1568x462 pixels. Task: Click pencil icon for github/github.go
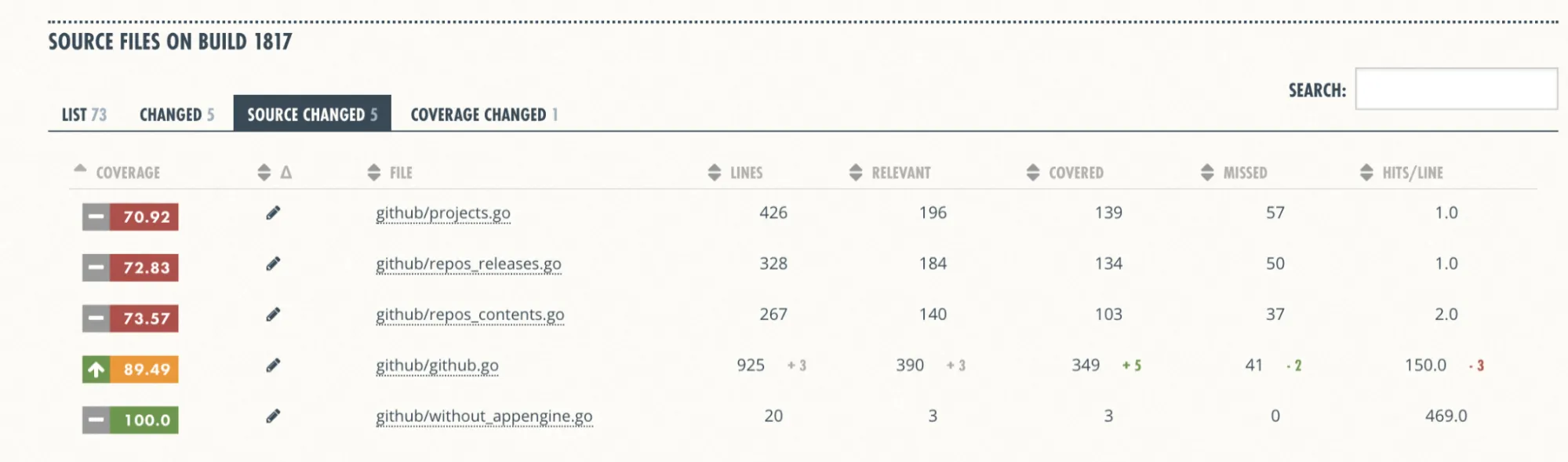click(273, 366)
